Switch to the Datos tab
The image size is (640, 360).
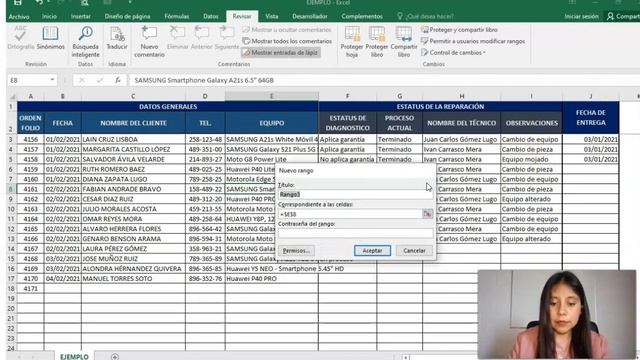211,16
